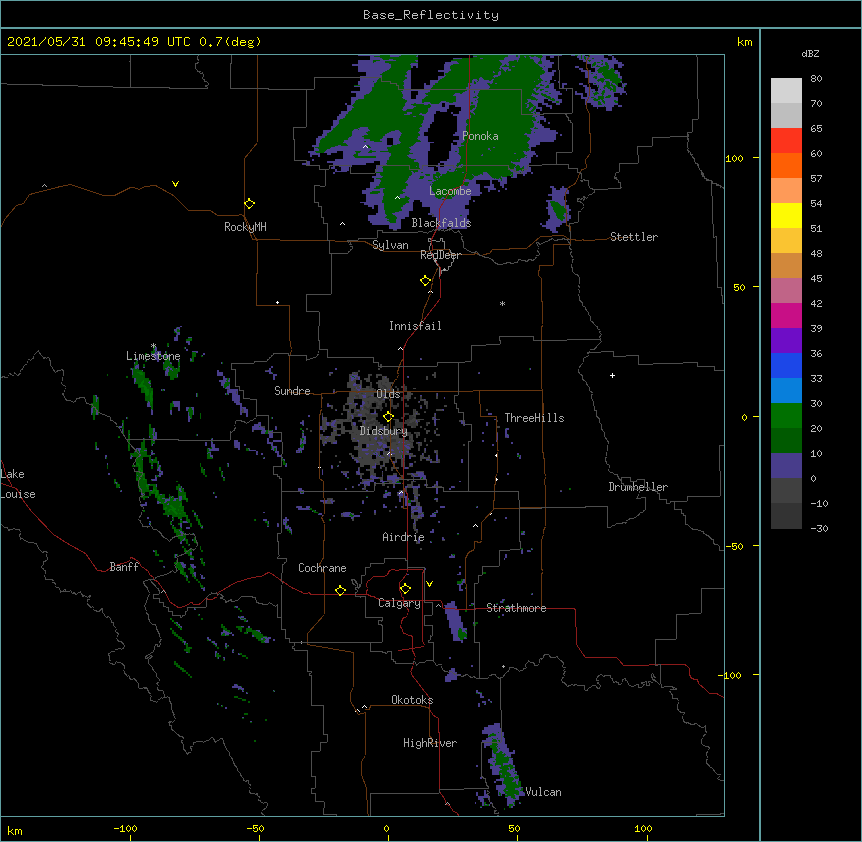862x842 pixels.
Task: Click the Stettler city label
Action: coord(634,237)
